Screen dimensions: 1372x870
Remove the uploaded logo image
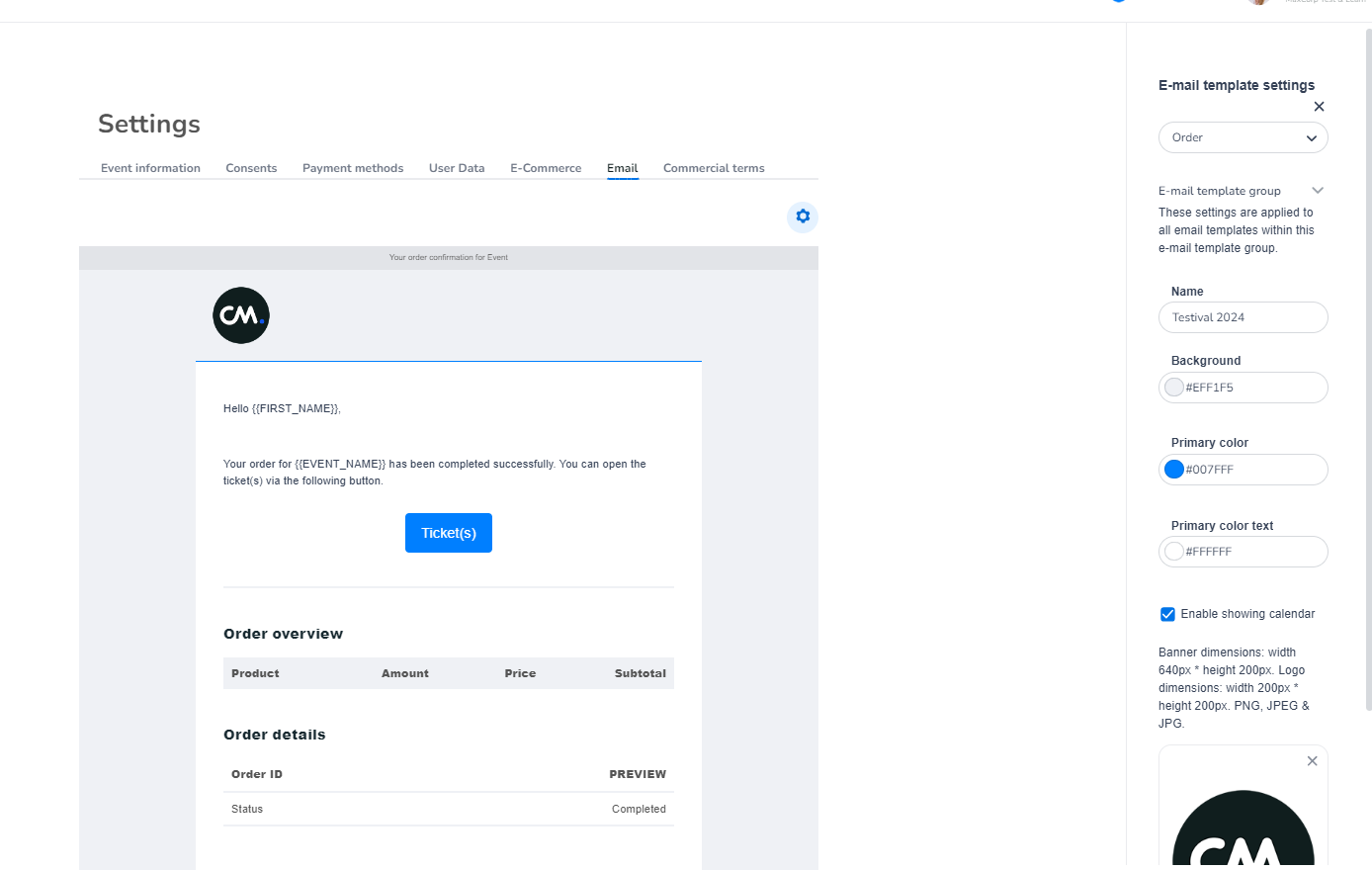pos(1312,761)
